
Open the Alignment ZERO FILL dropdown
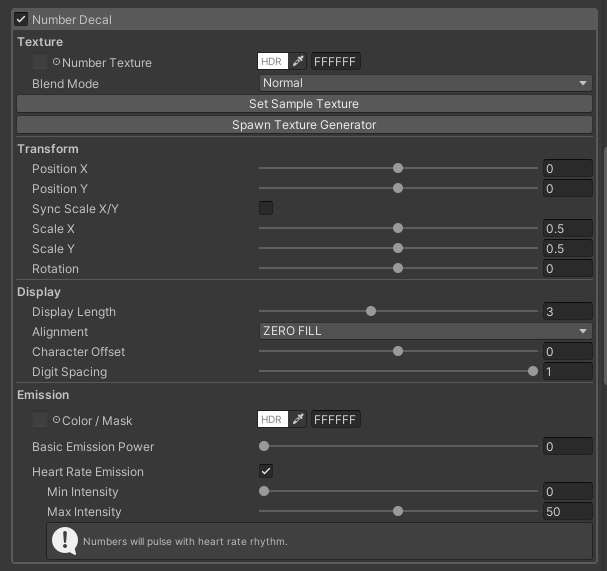tap(425, 331)
